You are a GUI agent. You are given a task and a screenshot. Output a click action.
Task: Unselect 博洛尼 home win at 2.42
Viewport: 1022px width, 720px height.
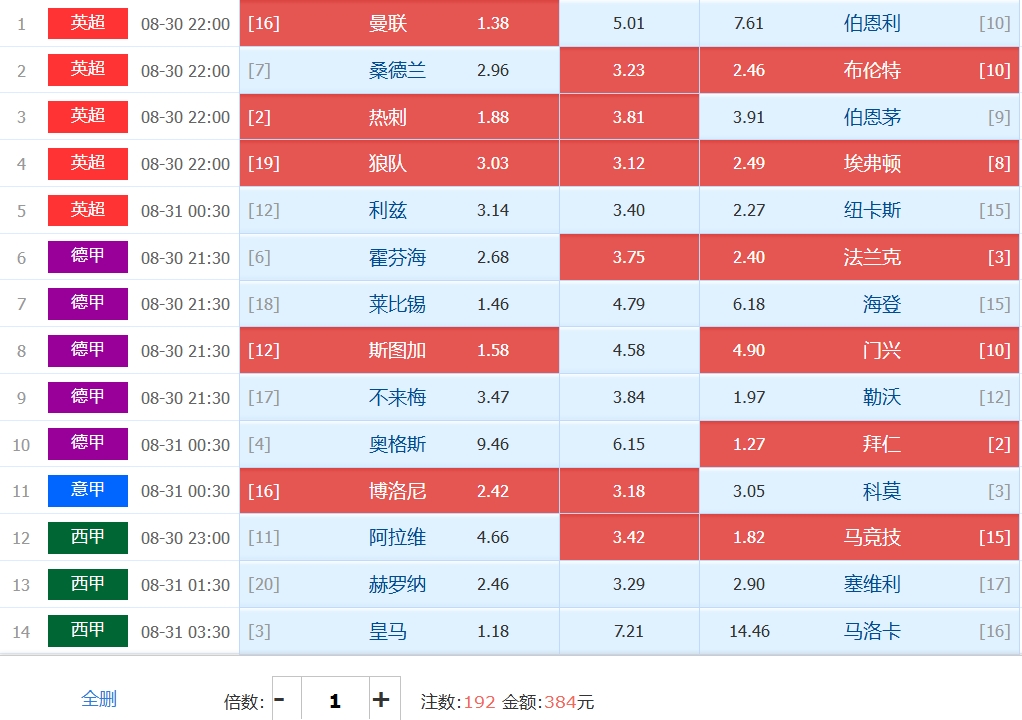pos(399,491)
